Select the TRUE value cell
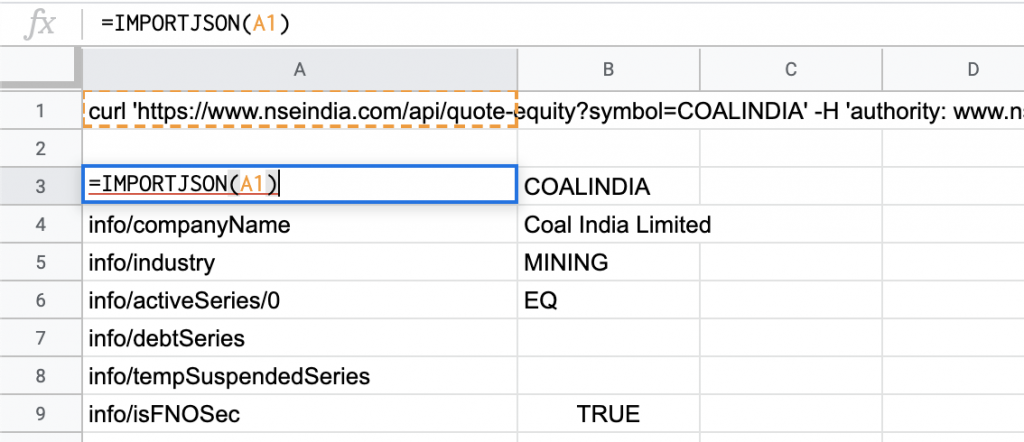The width and height of the screenshot is (1024, 442). [x=608, y=413]
